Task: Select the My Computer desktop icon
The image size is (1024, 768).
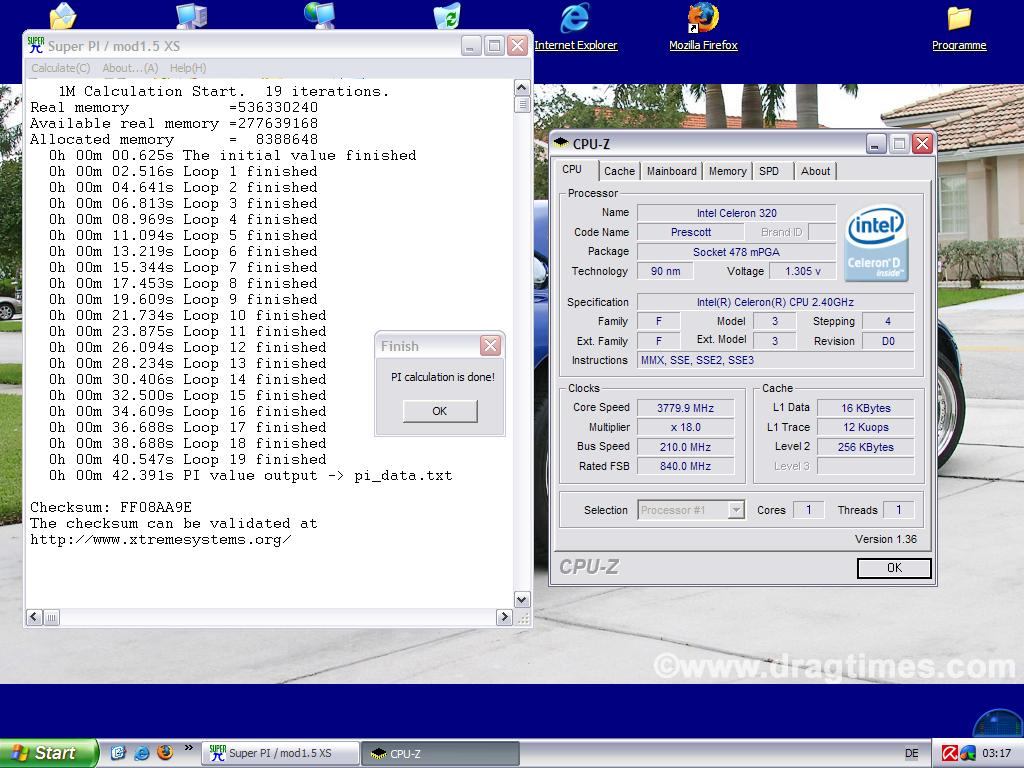Action: pos(192,16)
